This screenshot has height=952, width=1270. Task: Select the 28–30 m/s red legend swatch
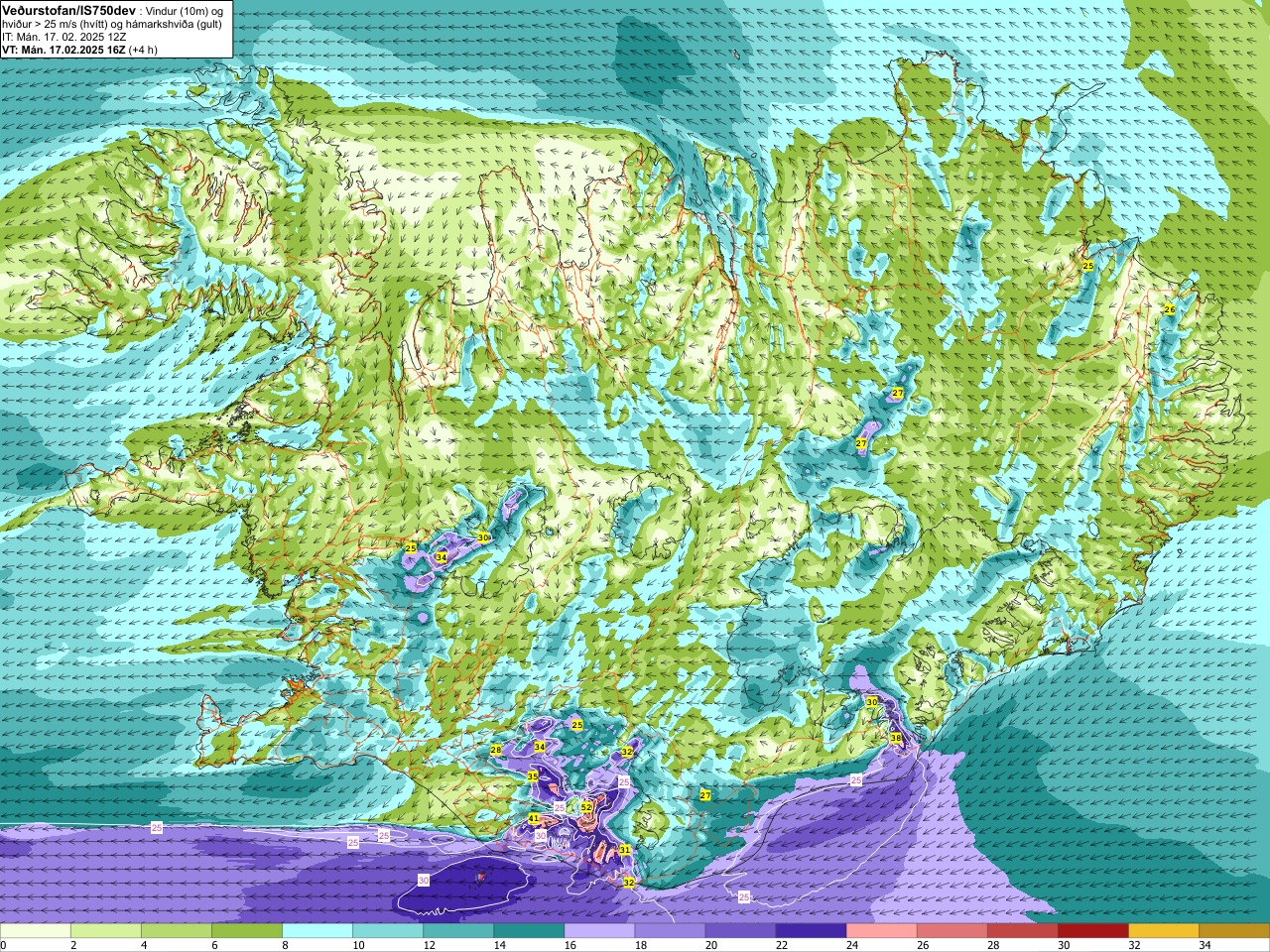coord(1022,931)
